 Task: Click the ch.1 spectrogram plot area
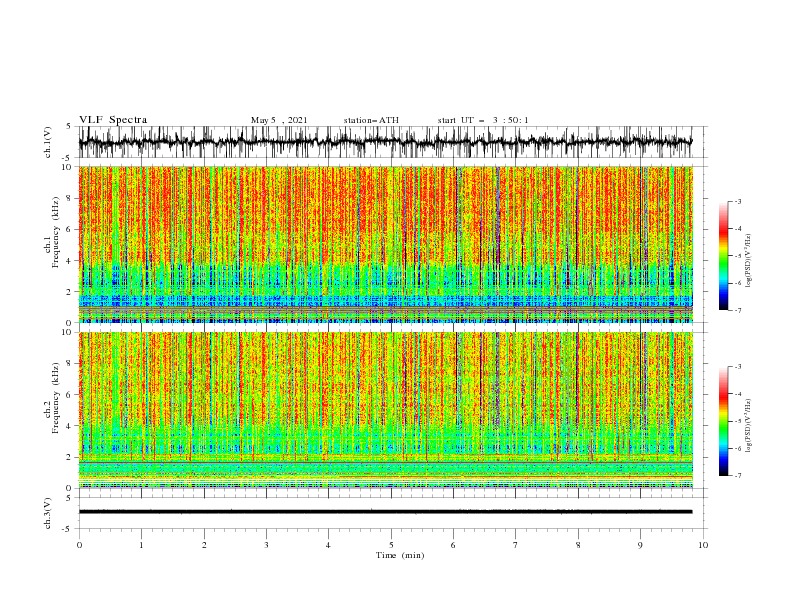coord(386,244)
